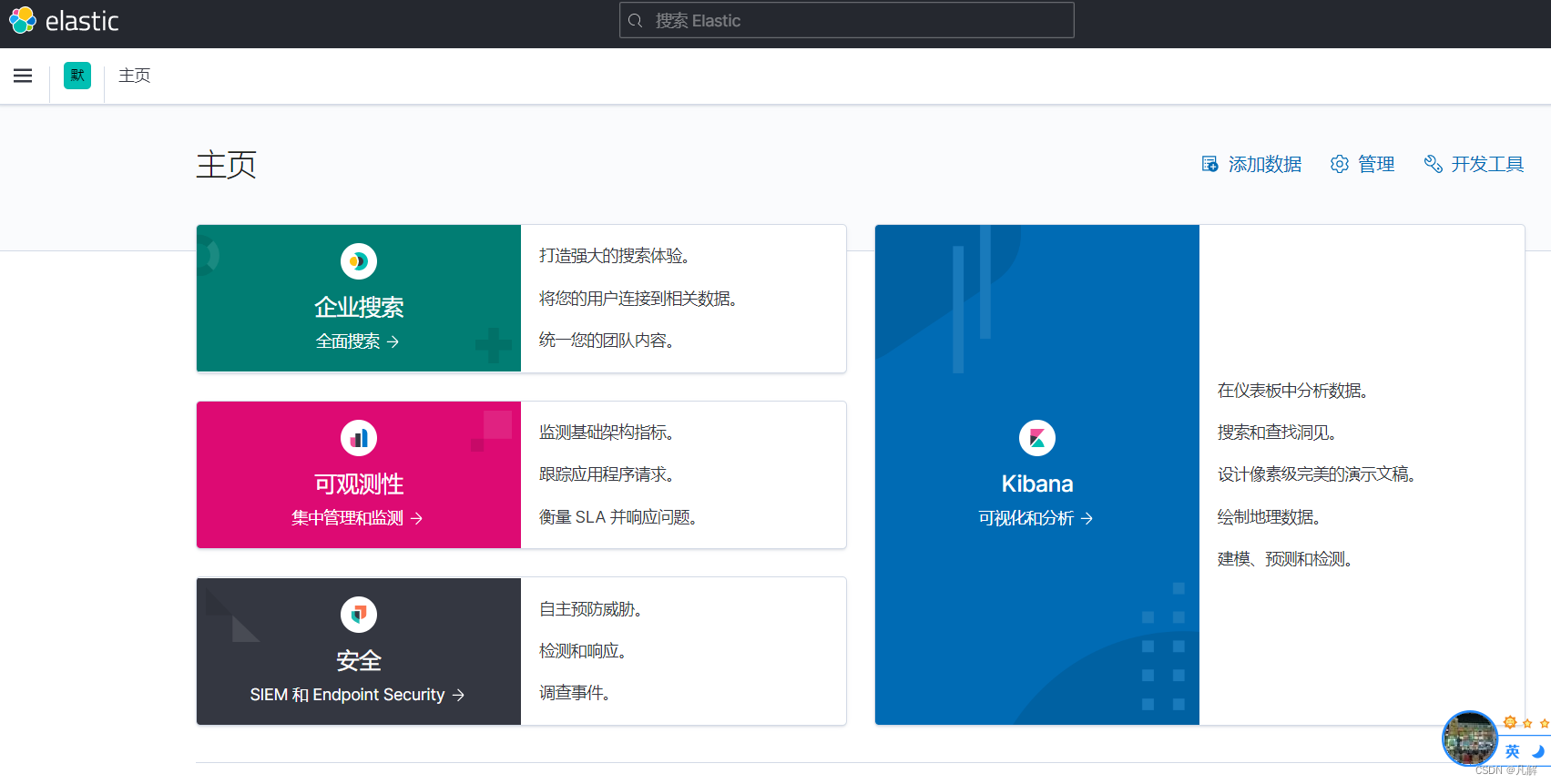Click text 监测基础架构指标。
This screenshot has width=1551, height=784.
tap(607, 433)
